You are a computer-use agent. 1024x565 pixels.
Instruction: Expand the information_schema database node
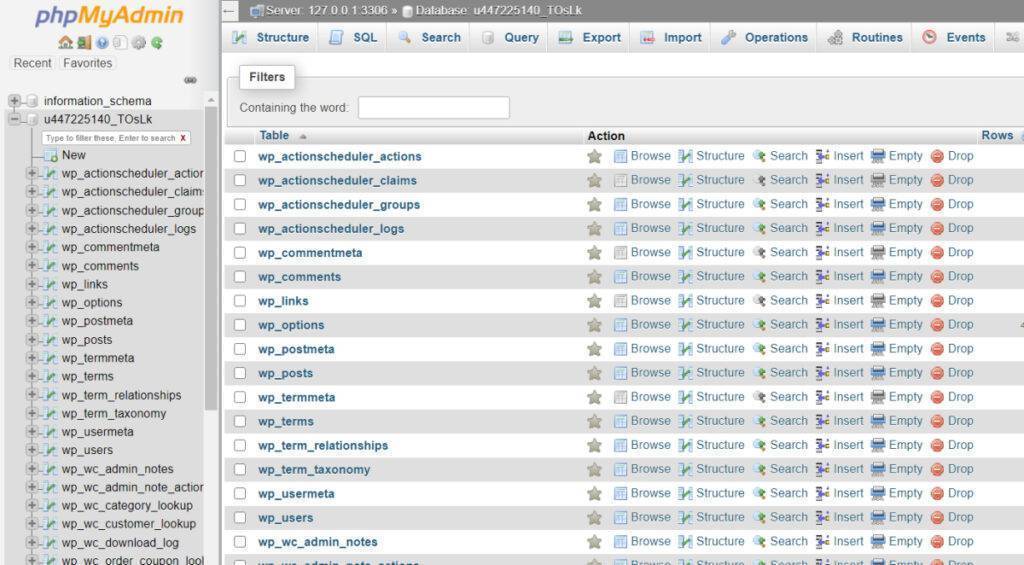14,101
